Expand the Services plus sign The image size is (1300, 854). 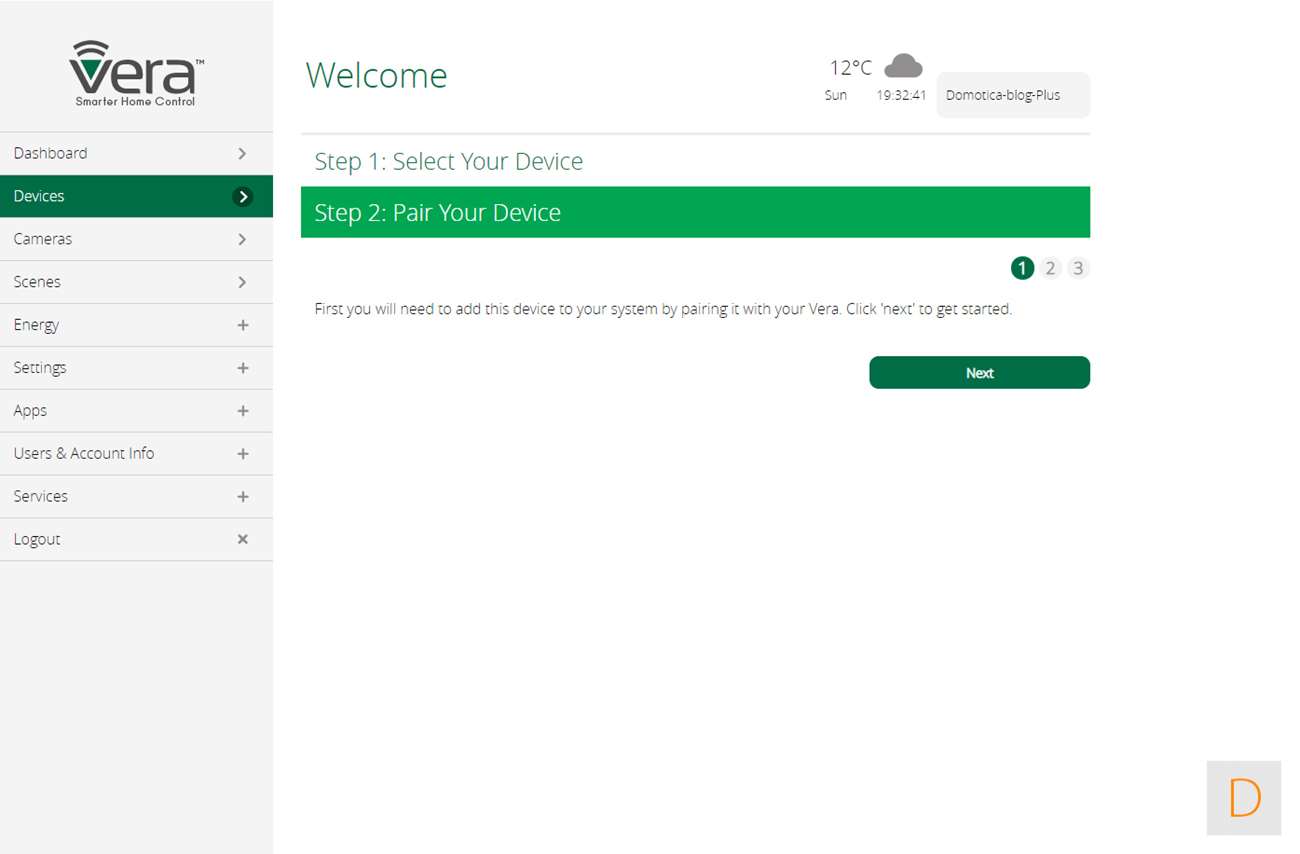click(x=242, y=497)
